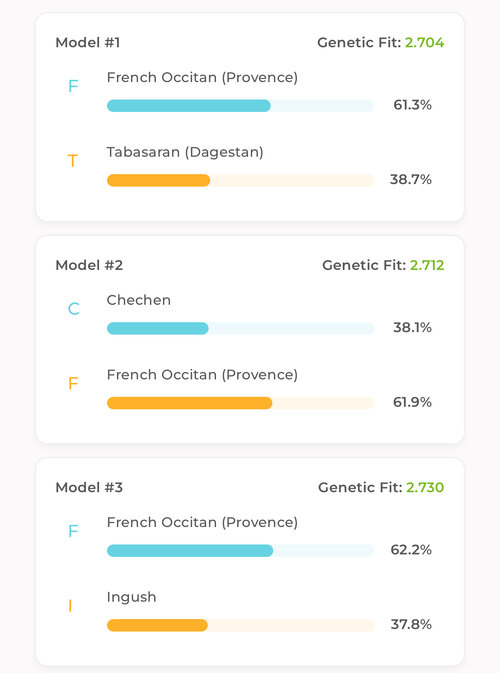Viewport: 500px width, 673px height.
Task: Select the Ingush population label
Action: 131,597
